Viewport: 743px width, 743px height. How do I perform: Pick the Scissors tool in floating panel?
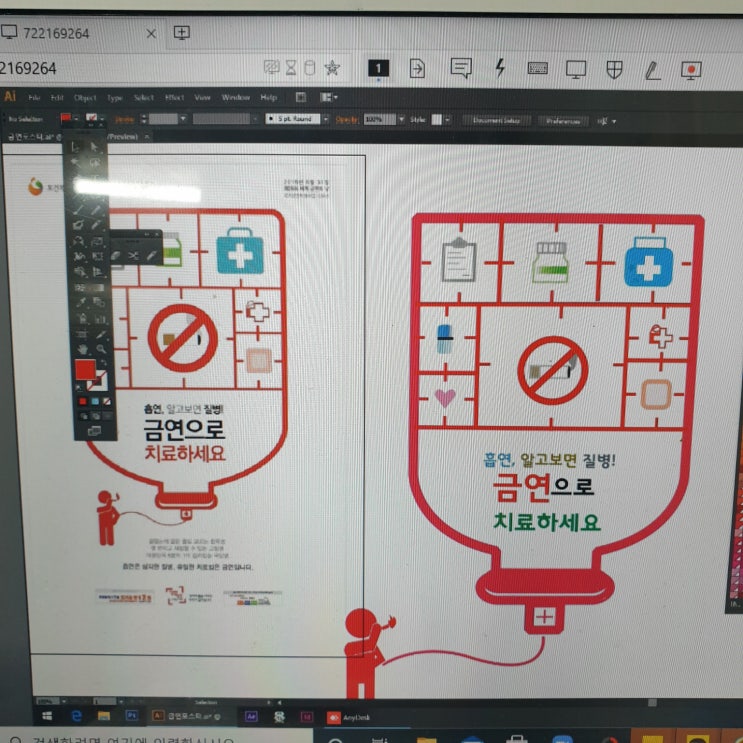[133, 255]
